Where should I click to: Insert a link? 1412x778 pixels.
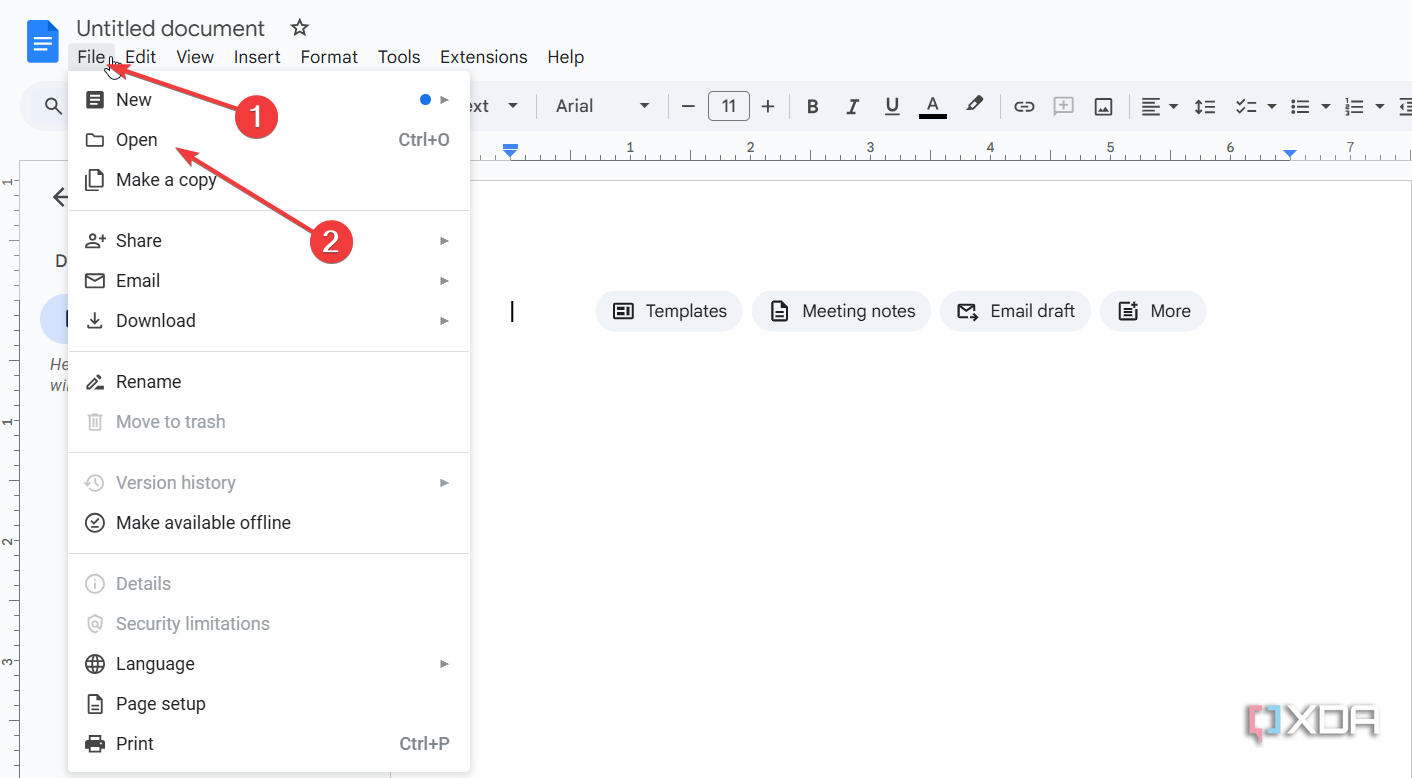pos(1024,106)
